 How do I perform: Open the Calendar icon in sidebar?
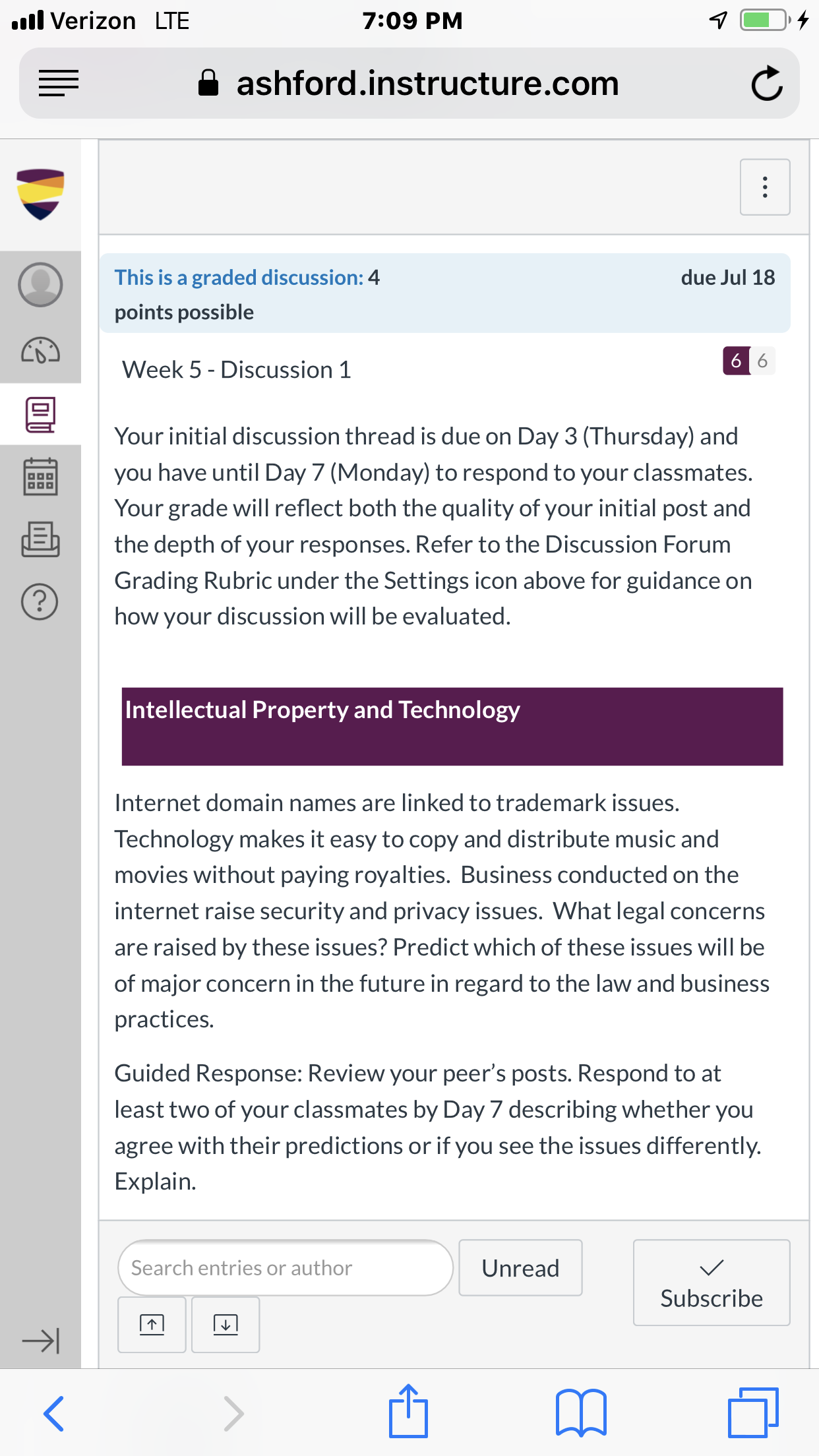[x=40, y=477]
